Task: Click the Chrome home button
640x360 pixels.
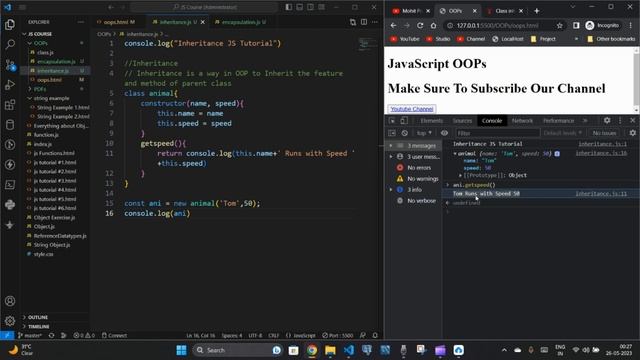Action: pyautogui.click(x=433, y=25)
